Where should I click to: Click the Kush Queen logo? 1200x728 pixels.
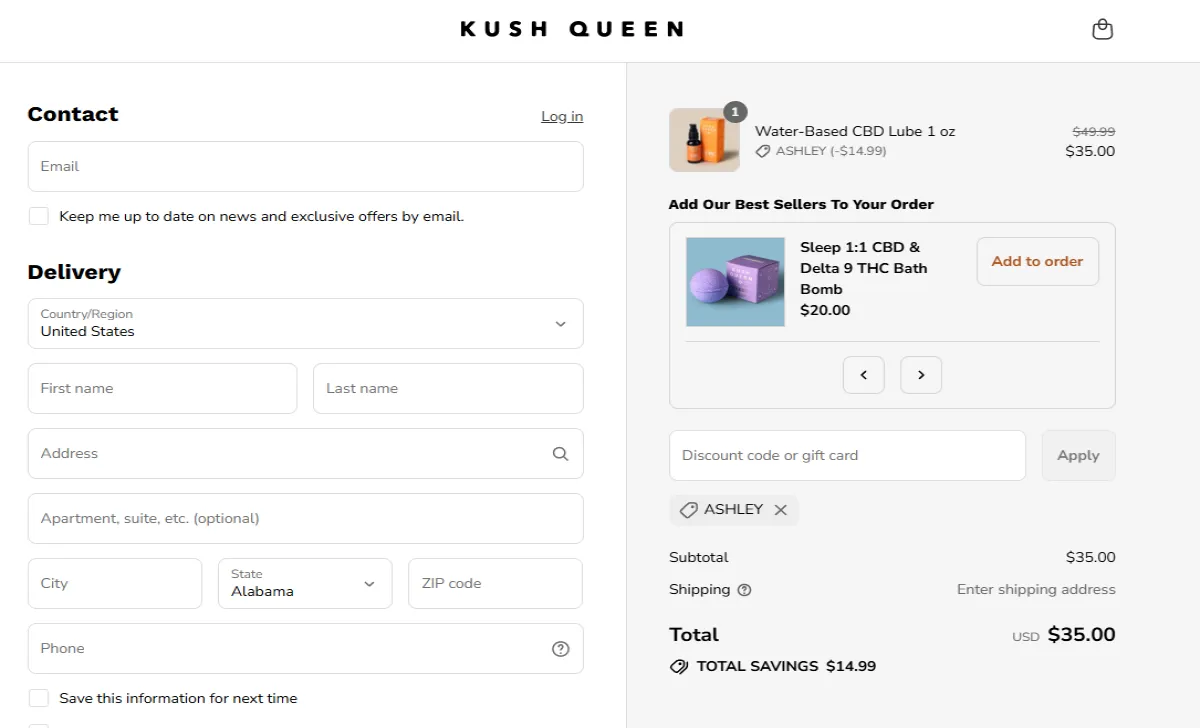click(572, 29)
